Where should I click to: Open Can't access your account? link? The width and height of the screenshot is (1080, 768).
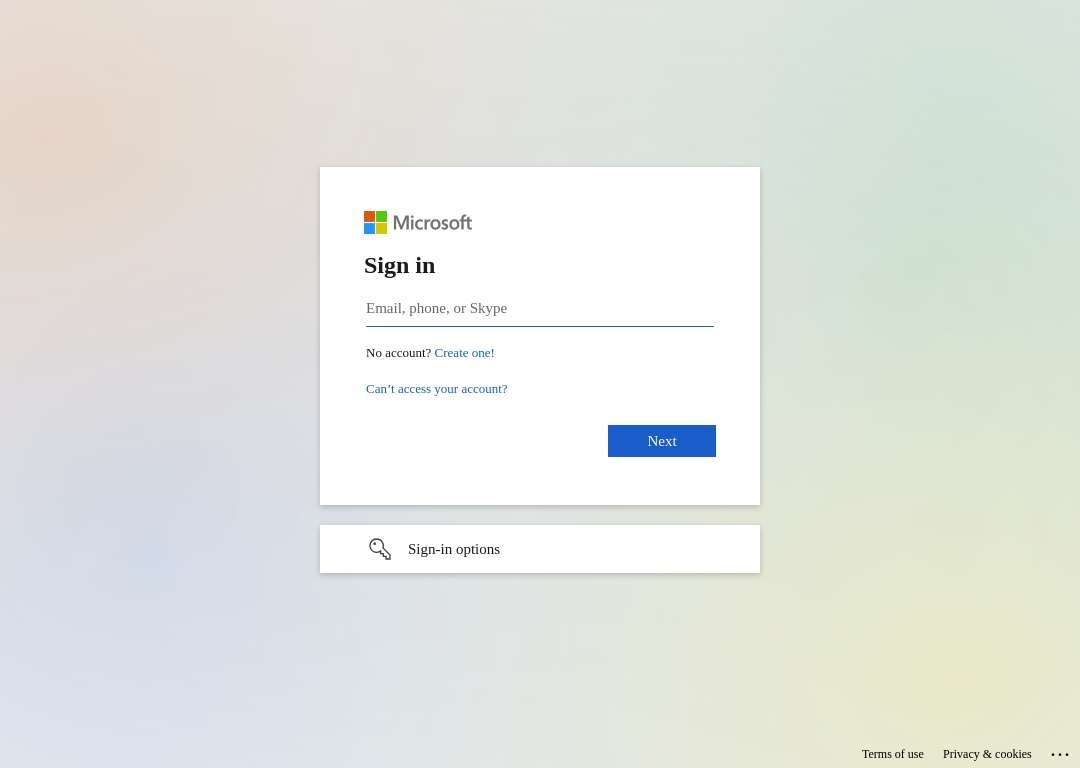click(x=437, y=388)
